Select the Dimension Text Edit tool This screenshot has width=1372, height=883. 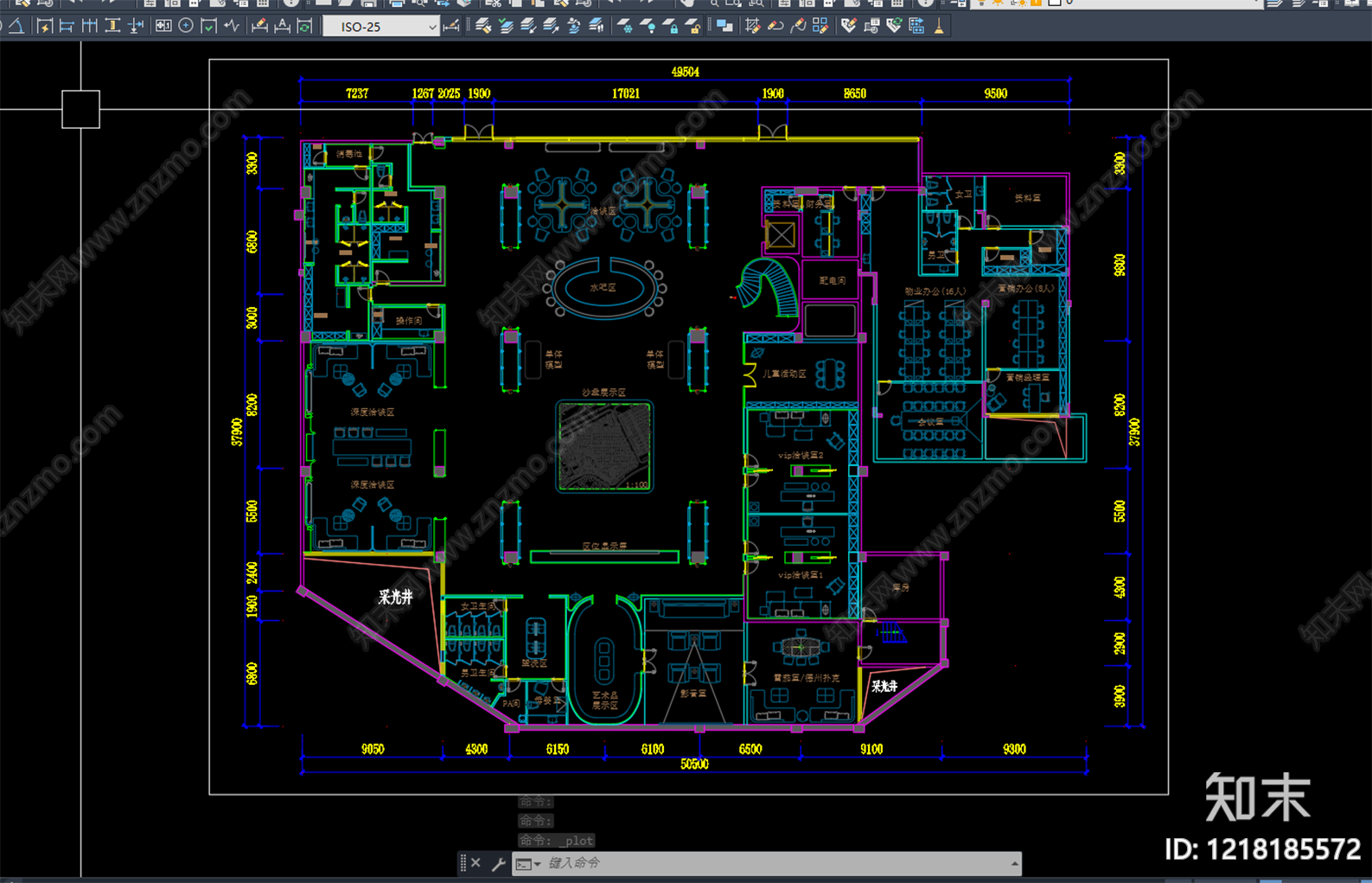(x=282, y=26)
